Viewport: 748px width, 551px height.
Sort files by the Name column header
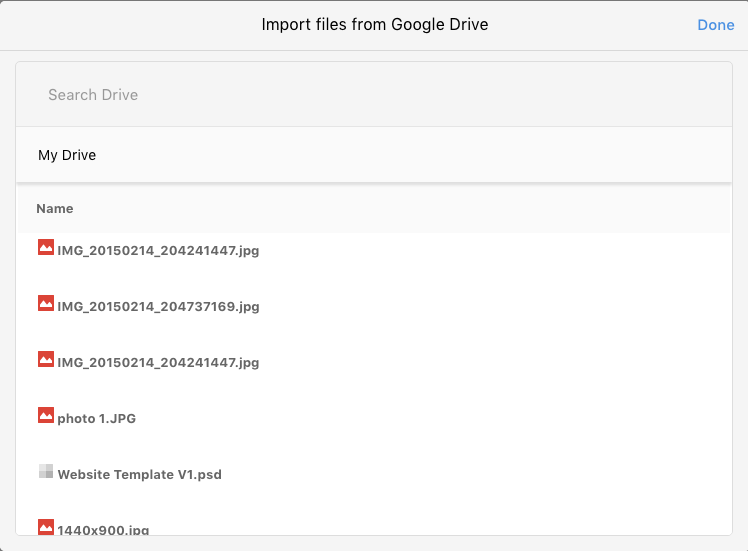point(55,208)
